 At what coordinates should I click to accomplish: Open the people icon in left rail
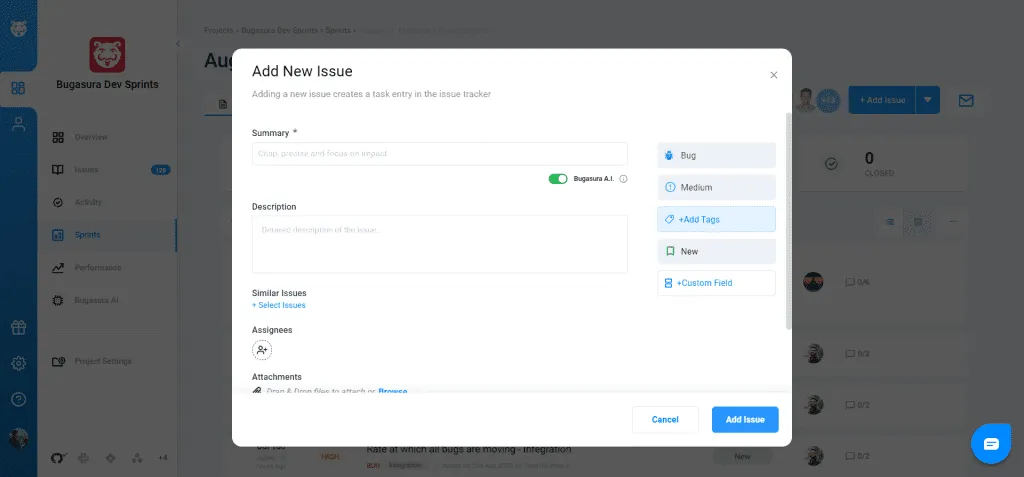(x=18, y=124)
